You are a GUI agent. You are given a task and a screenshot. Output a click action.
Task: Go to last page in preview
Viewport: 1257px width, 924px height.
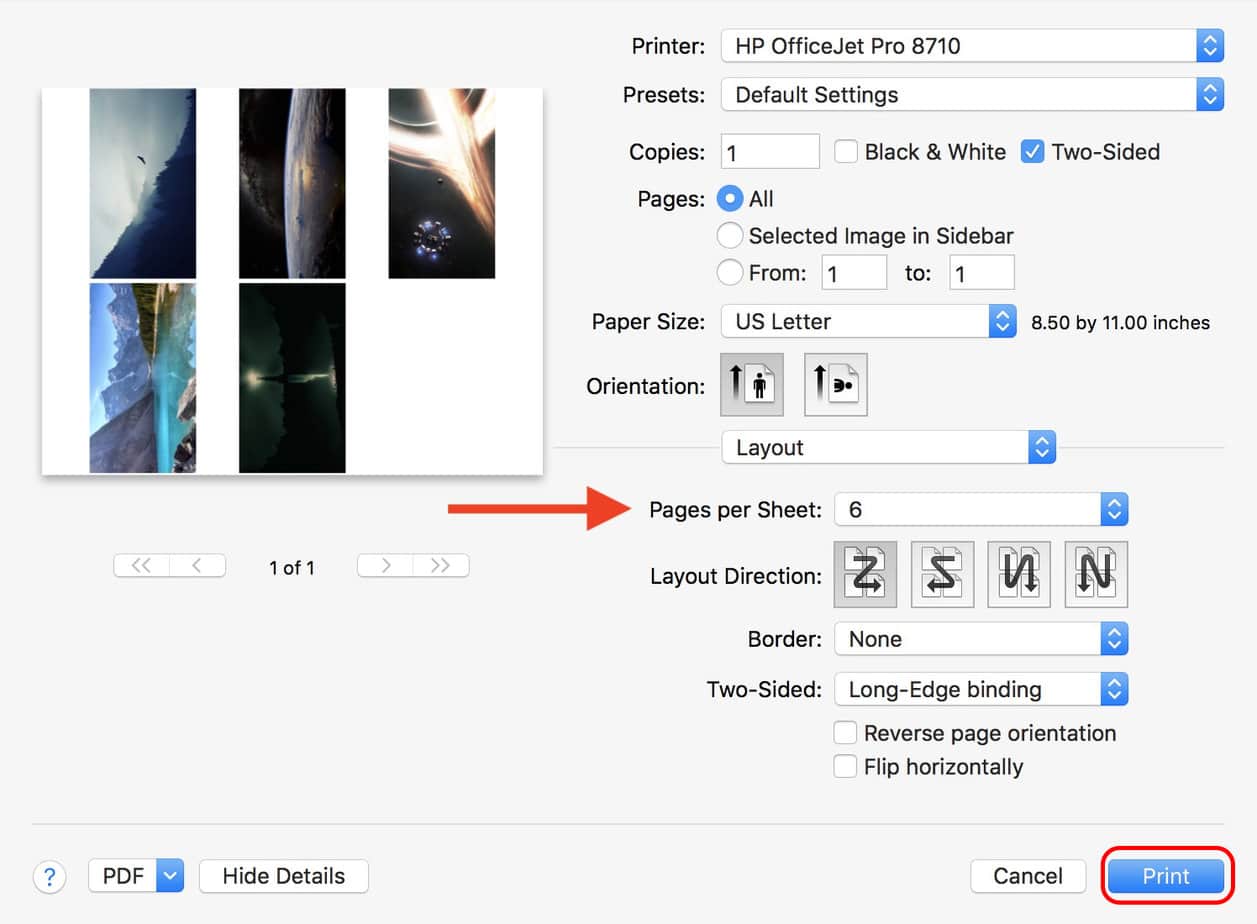click(441, 566)
